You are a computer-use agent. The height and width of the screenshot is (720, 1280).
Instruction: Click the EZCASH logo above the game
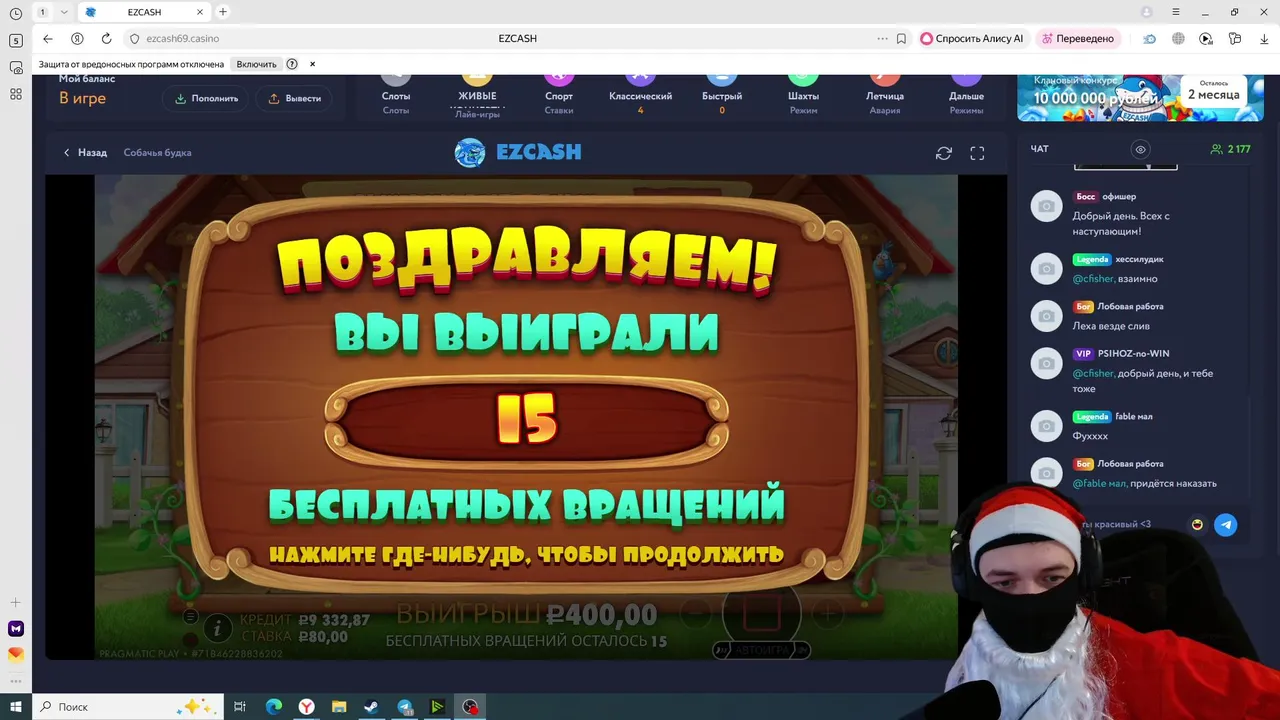point(518,152)
